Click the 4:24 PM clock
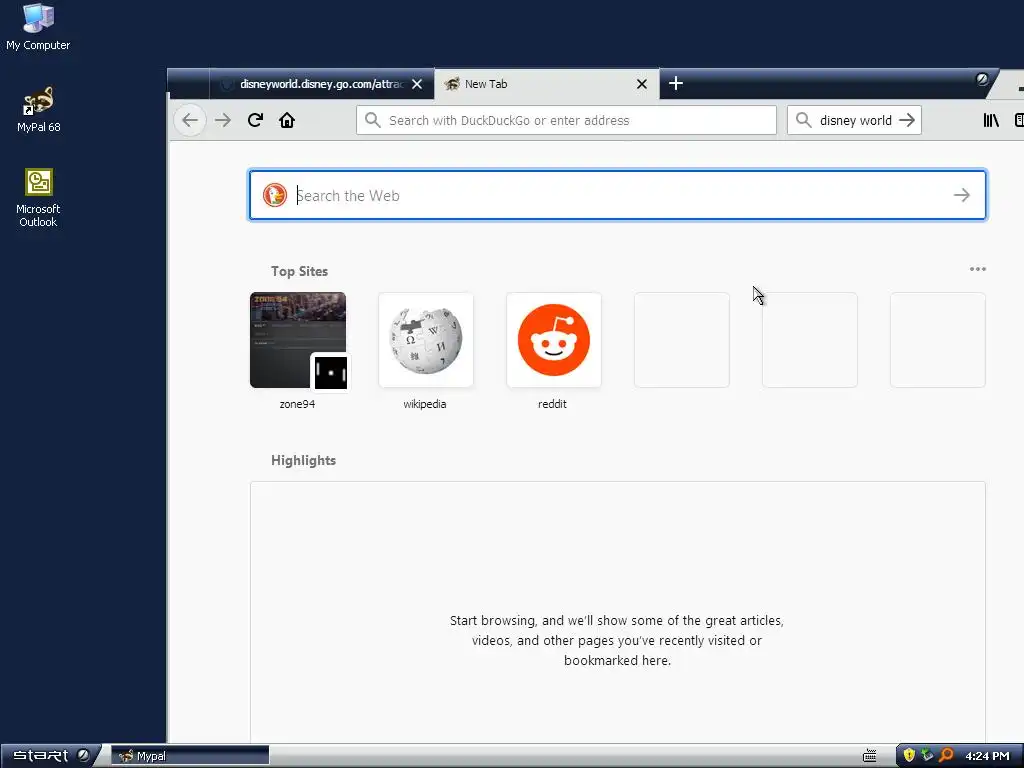The height and width of the screenshot is (768, 1024). tap(987, 756)
